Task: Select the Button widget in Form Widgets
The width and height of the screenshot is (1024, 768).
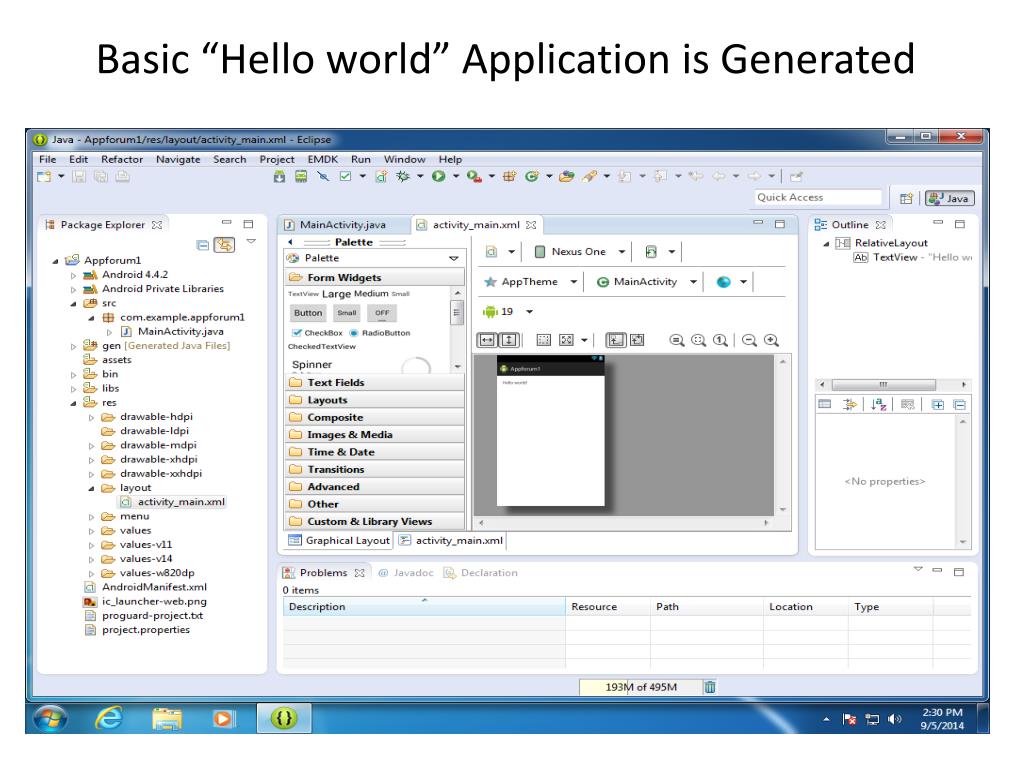Action: (x=308, y=313)
